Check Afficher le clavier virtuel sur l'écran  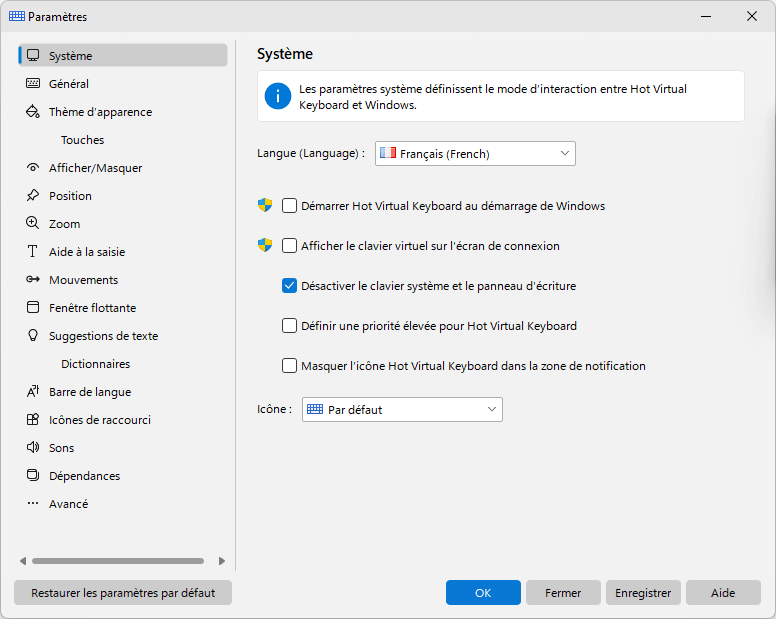289,245
